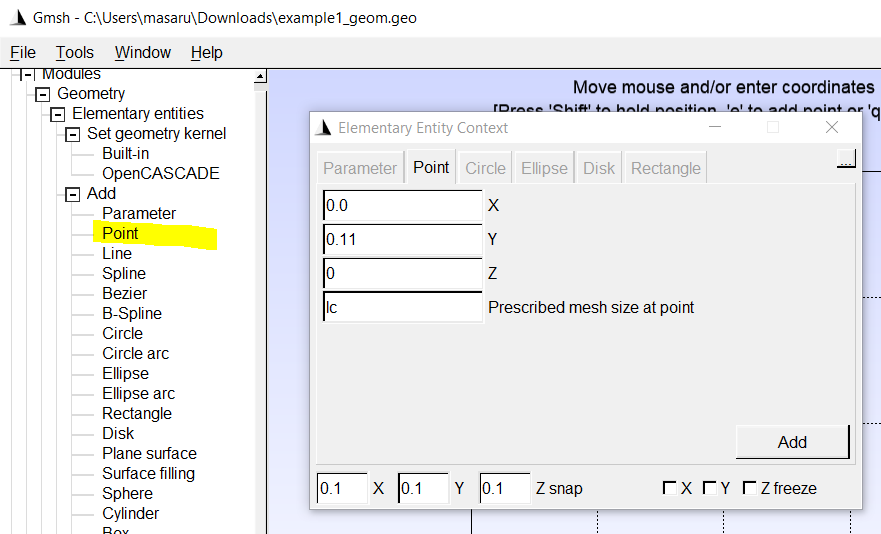This screenshot has width=881, height=534.
Task: Click the Add button in dialog
Action: coord(792,442)
